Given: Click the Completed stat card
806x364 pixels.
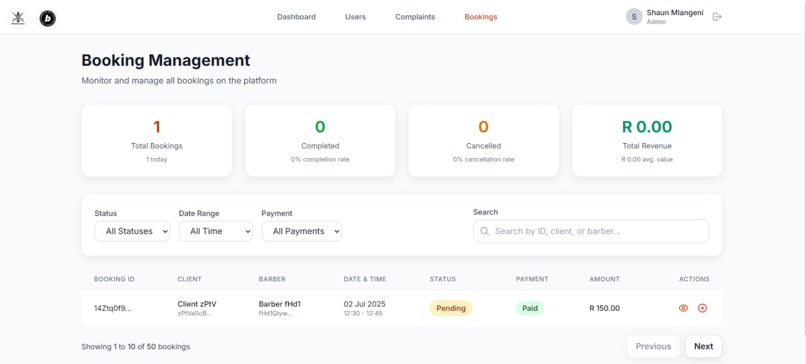Looking at the screenshot, I should click(320, 140).
